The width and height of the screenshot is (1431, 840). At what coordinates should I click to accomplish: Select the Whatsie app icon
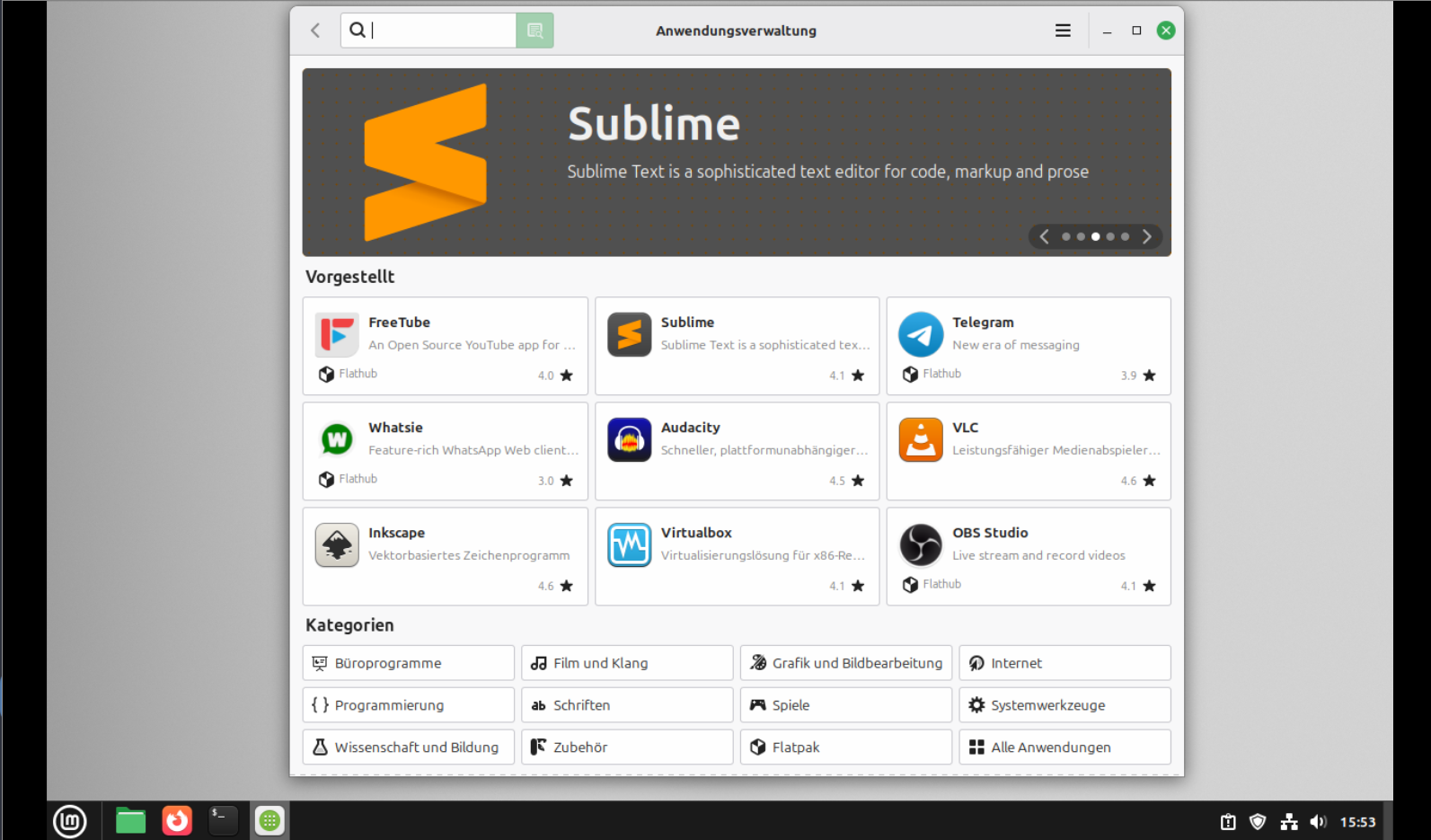click(337, 440)
